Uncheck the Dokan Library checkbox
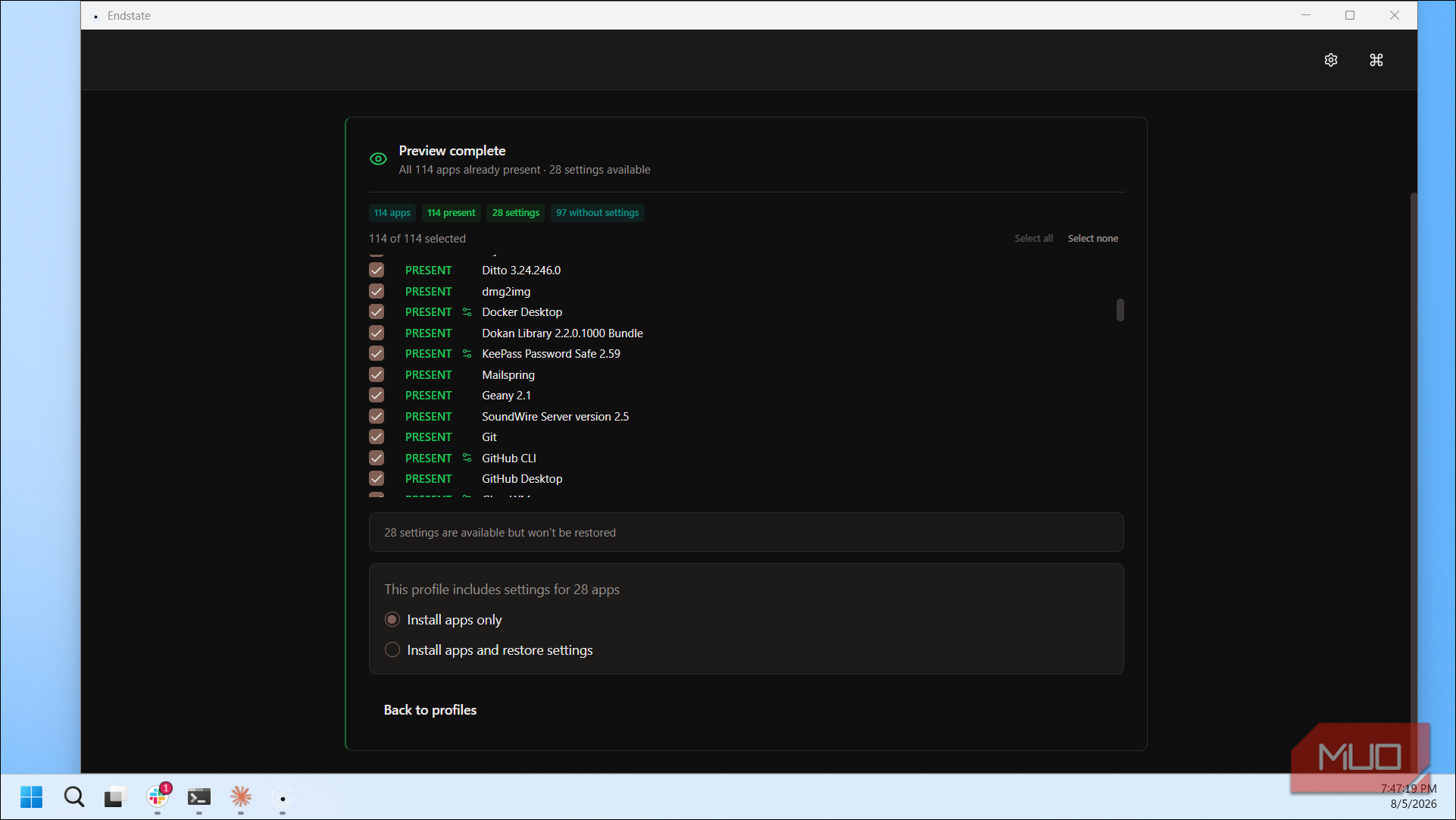 pos(376,333)
